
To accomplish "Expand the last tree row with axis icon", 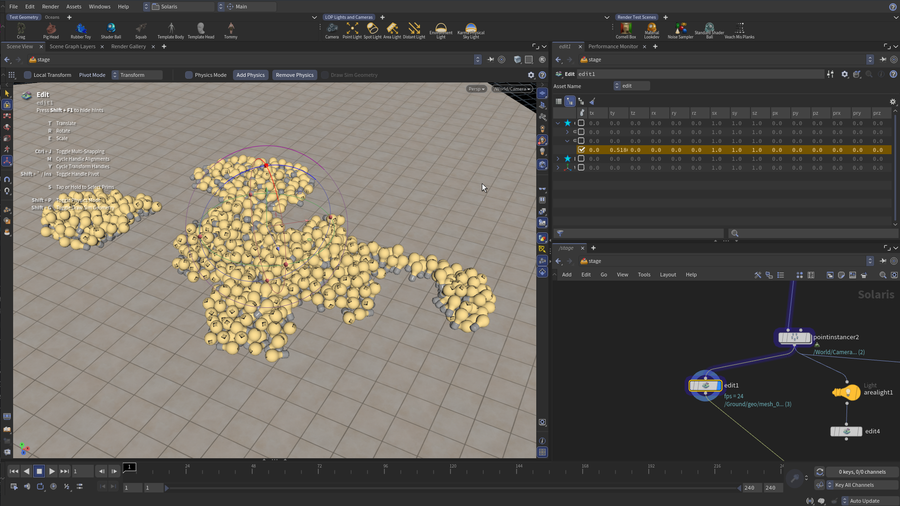I will [x=557, y=168].
